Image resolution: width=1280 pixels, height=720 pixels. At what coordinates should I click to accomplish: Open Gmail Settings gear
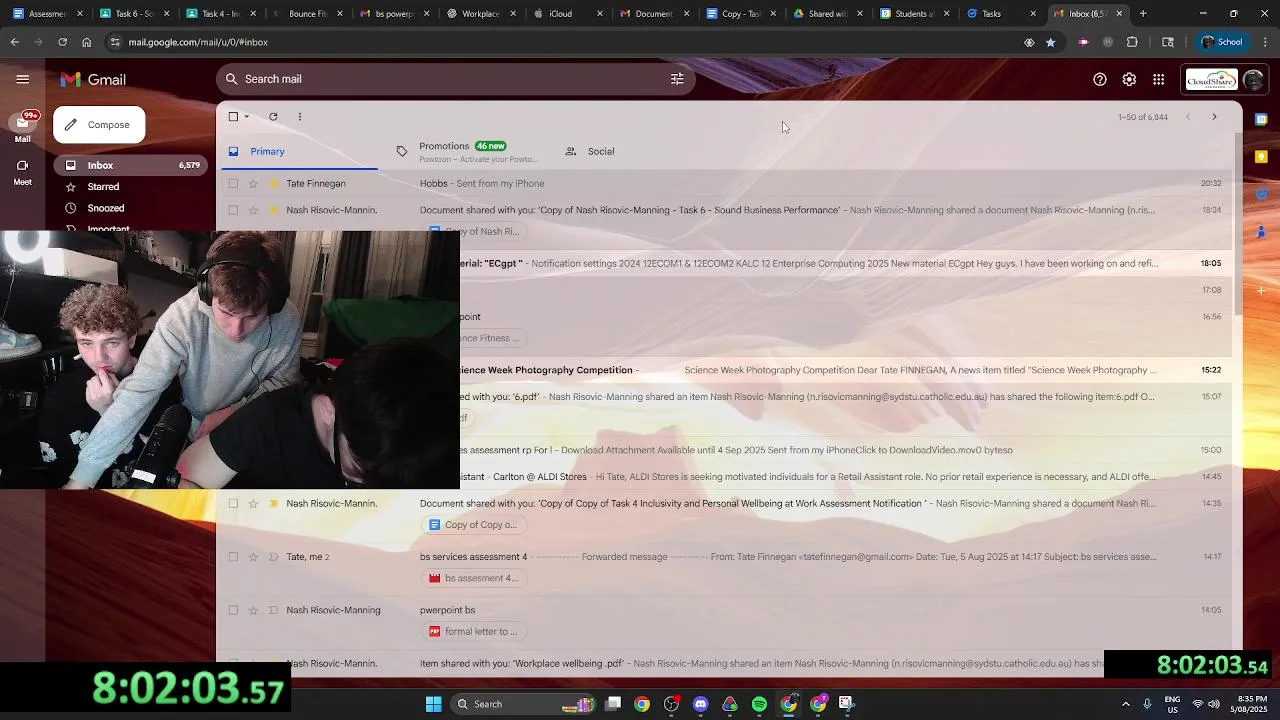pos(1129,79)
